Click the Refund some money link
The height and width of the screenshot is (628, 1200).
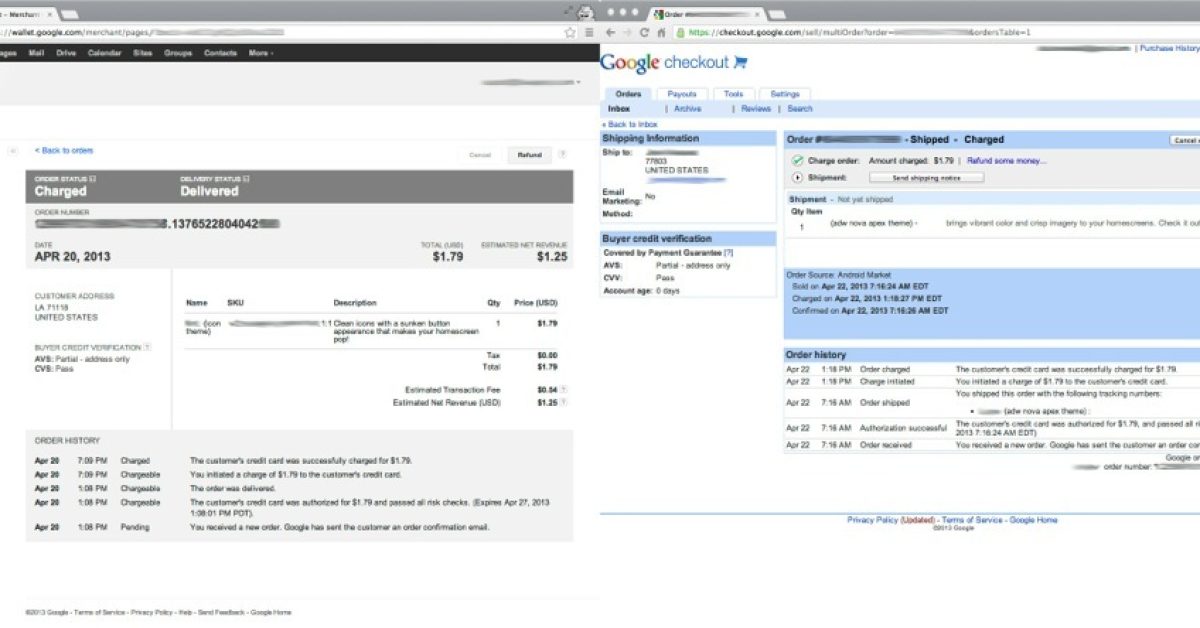1007,160
